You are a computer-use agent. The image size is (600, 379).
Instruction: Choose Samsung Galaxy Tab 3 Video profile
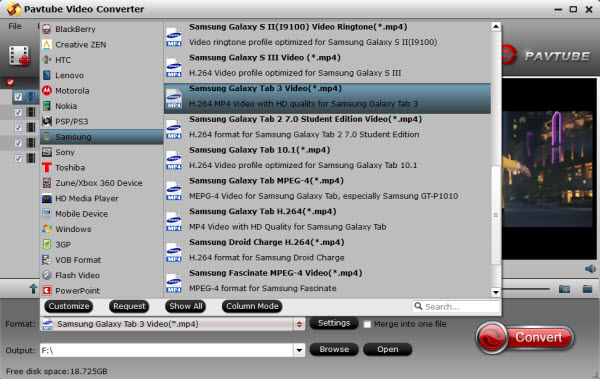327,98
